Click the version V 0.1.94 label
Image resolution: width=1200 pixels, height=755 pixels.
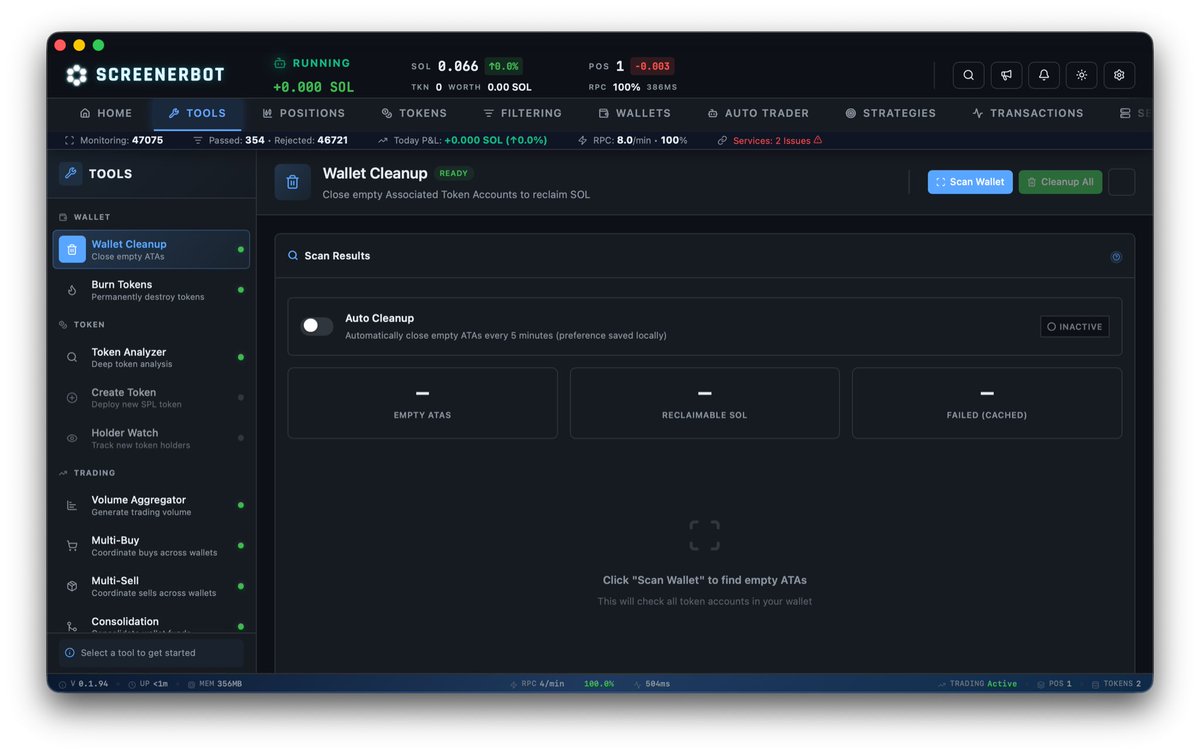pos(83,684)
